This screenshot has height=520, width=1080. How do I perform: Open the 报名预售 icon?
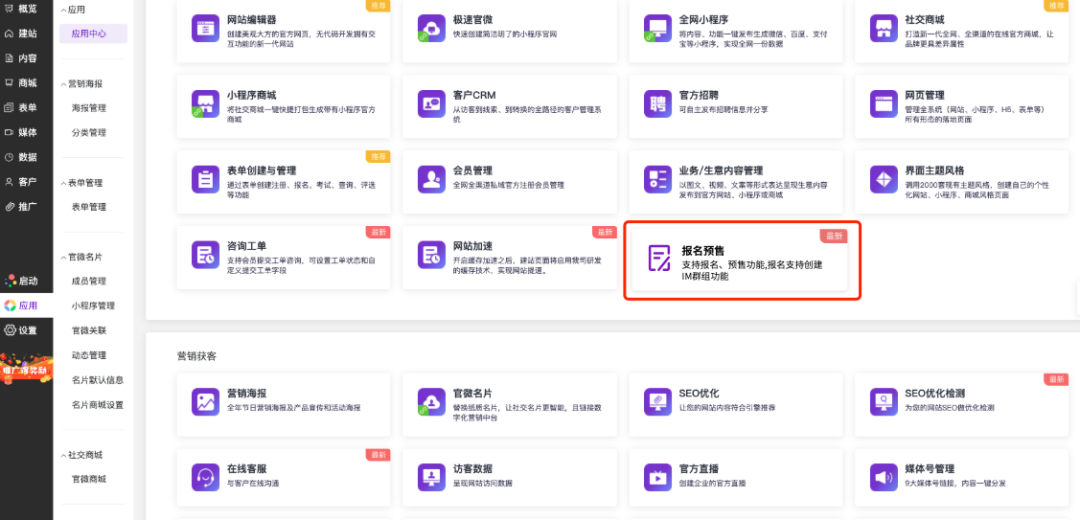point(659,259)
